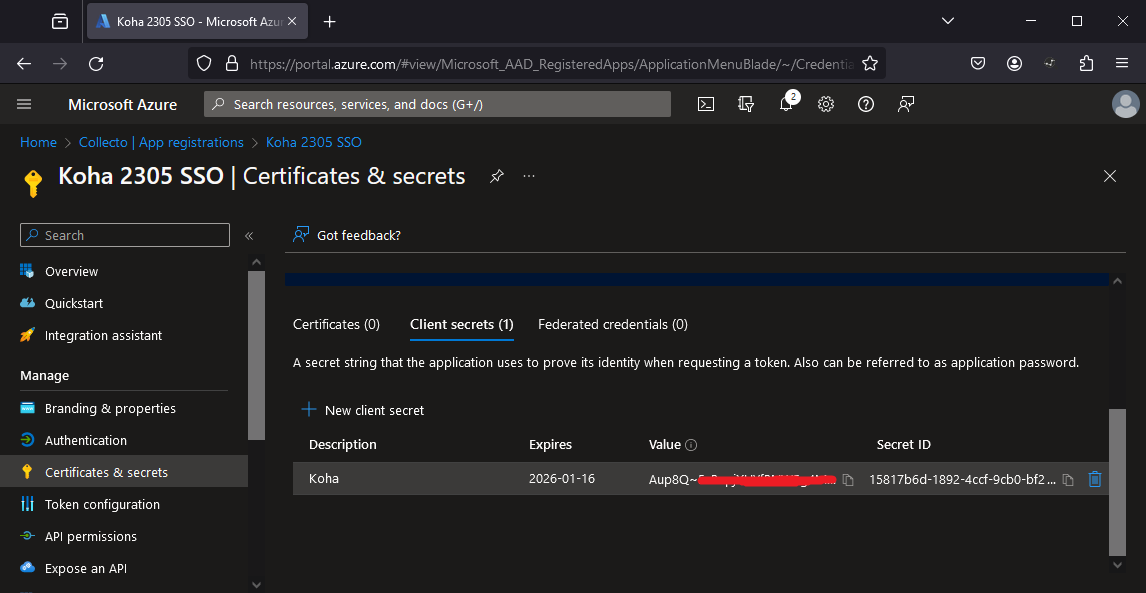Open the Firefox application menu

1123,64
